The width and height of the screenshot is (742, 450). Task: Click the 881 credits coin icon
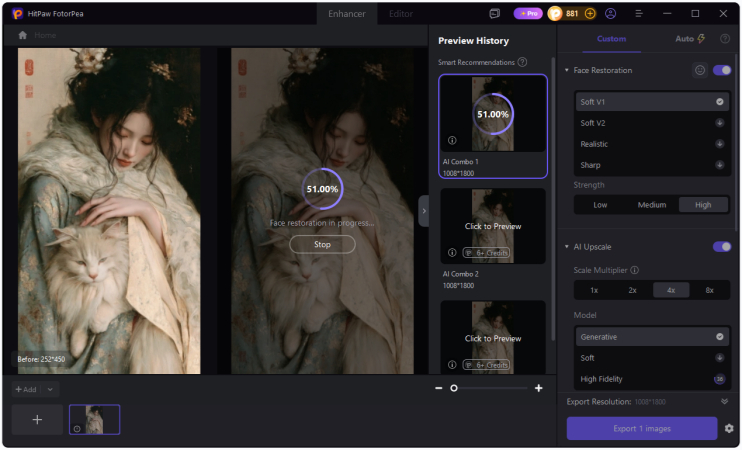click(x=555, y=14)
